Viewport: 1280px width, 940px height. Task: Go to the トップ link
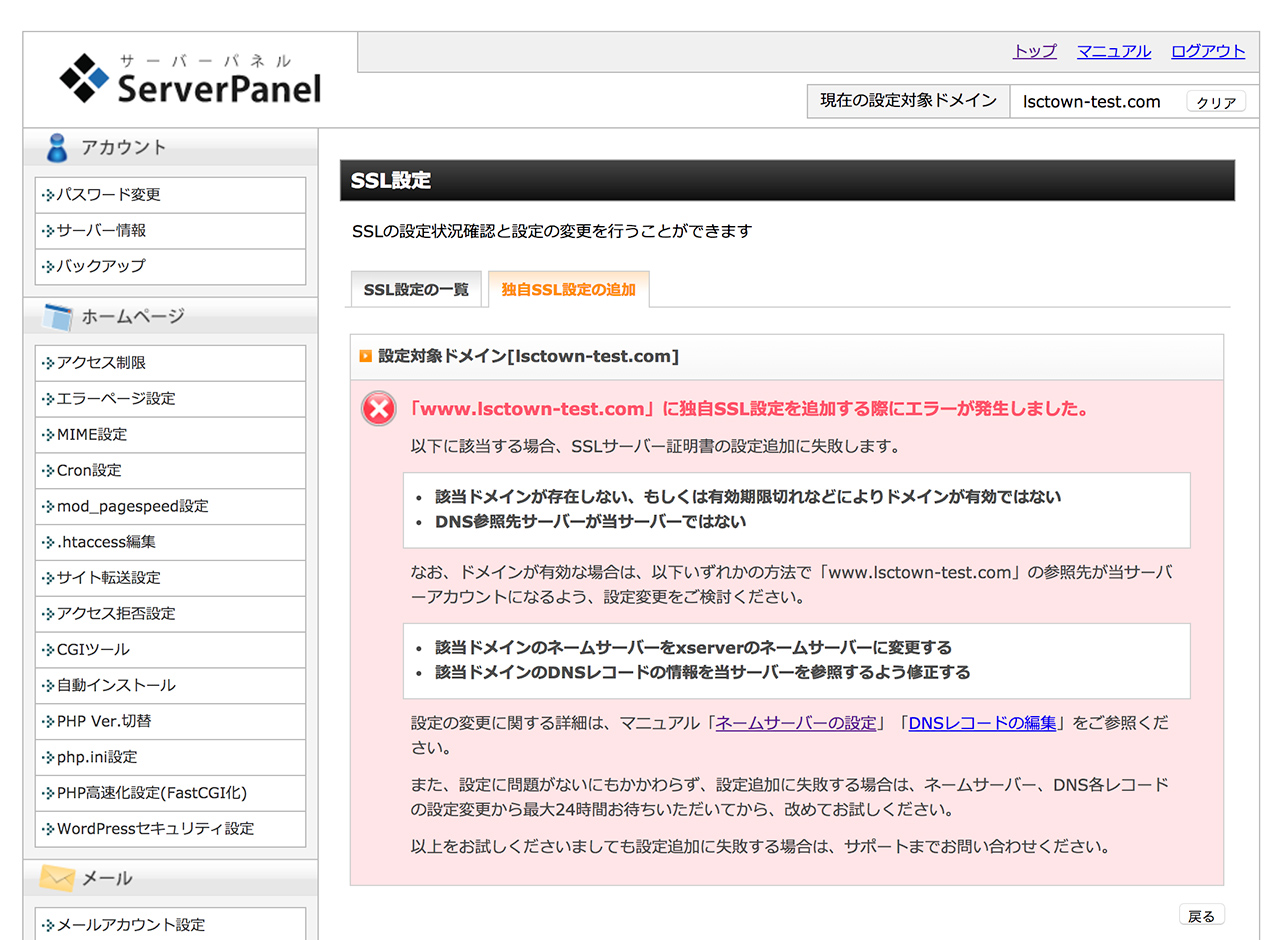pos(1034,51)
